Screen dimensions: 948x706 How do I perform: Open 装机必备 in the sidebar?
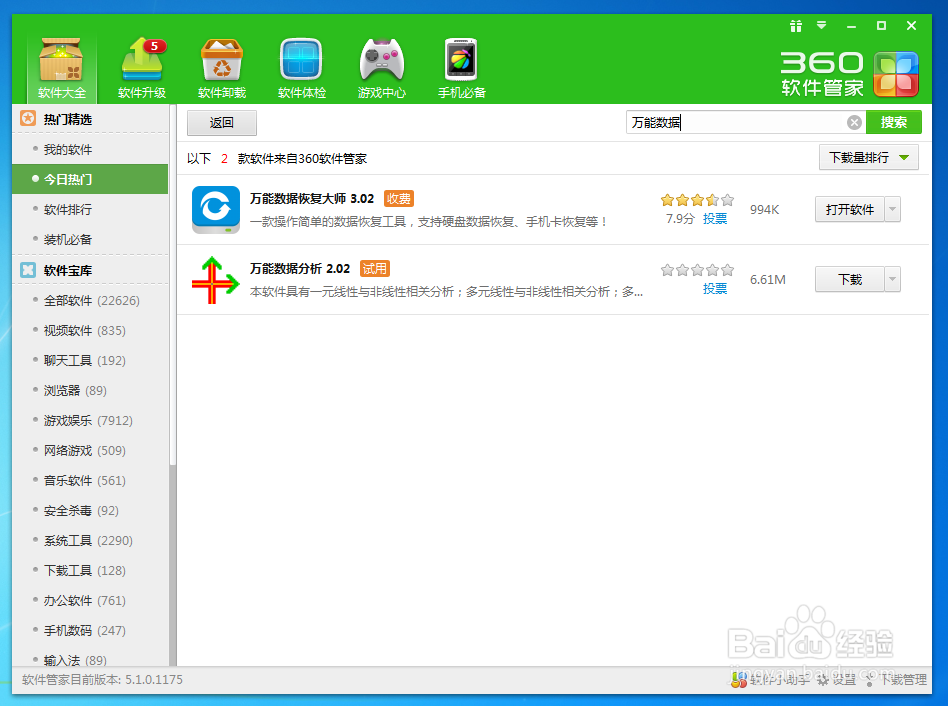90,239
